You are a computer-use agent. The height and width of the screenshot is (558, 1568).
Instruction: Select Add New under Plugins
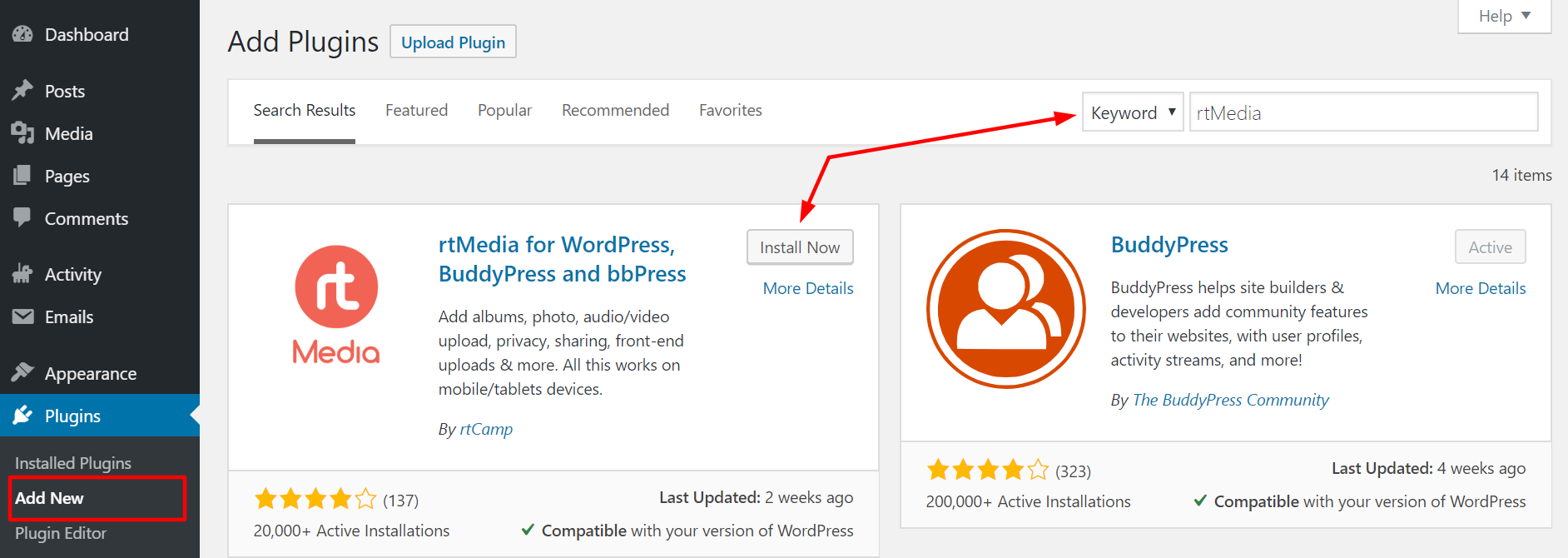click(49, 498)
